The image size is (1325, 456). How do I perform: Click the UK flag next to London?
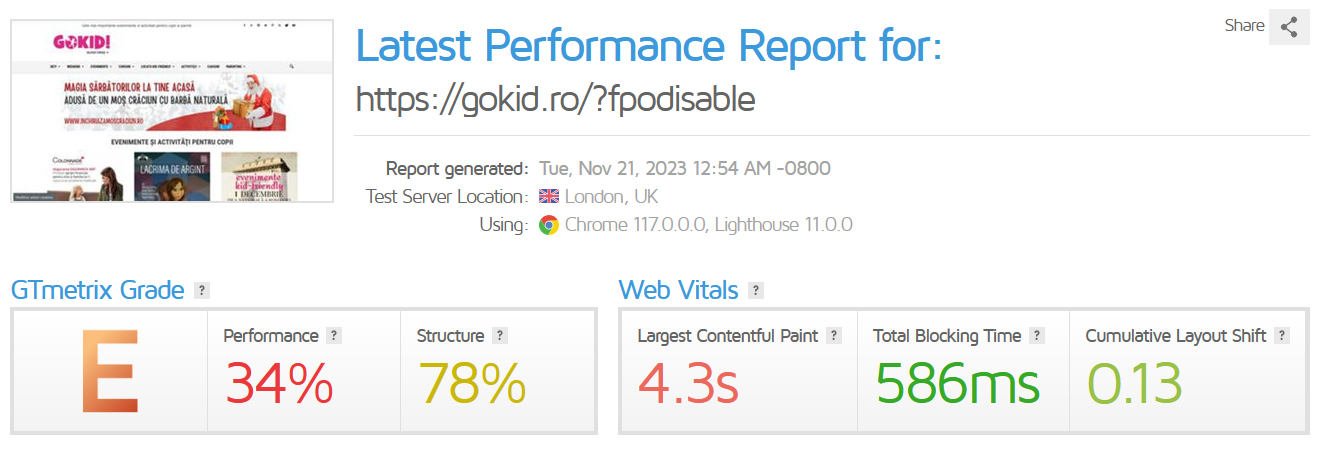(x=549, y=197)
